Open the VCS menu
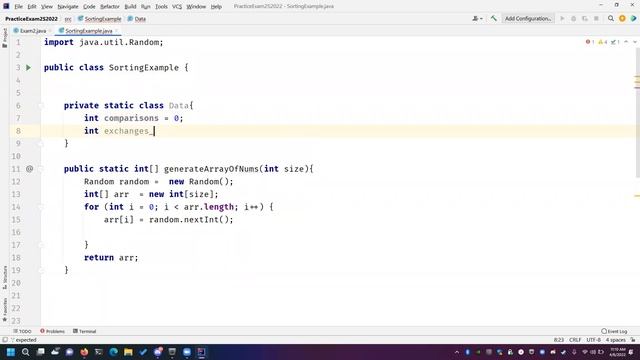Screen dimensions: 640x360 tap(177, 7)
